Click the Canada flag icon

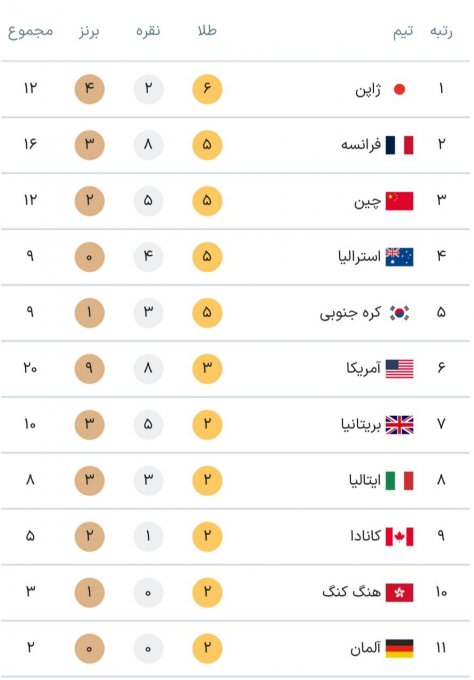point(399,536)
